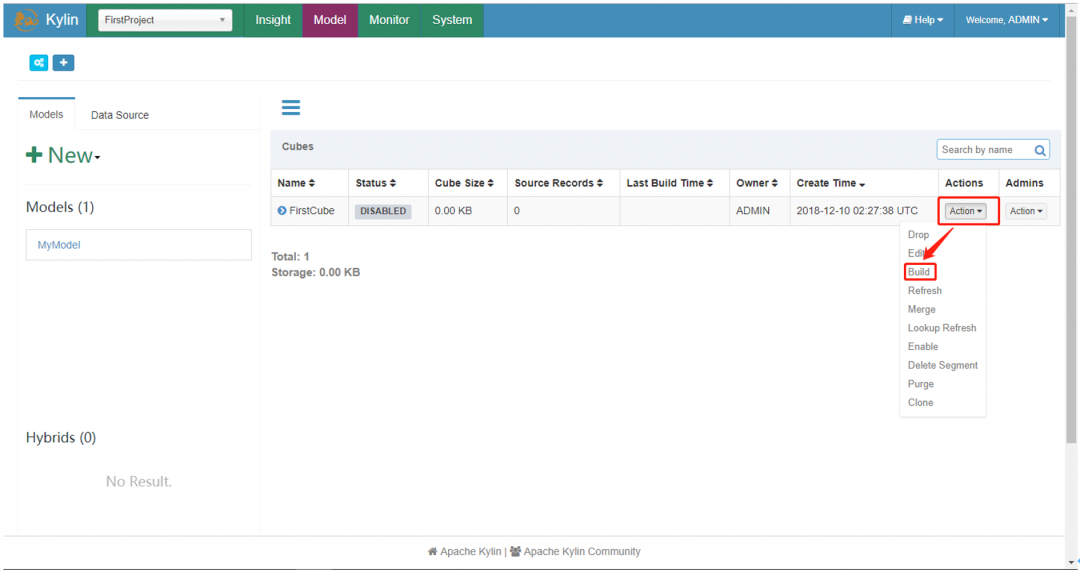Expand the New dropdown caret
This screenshot has height=570, width=1080.
(x=97, y=158)
